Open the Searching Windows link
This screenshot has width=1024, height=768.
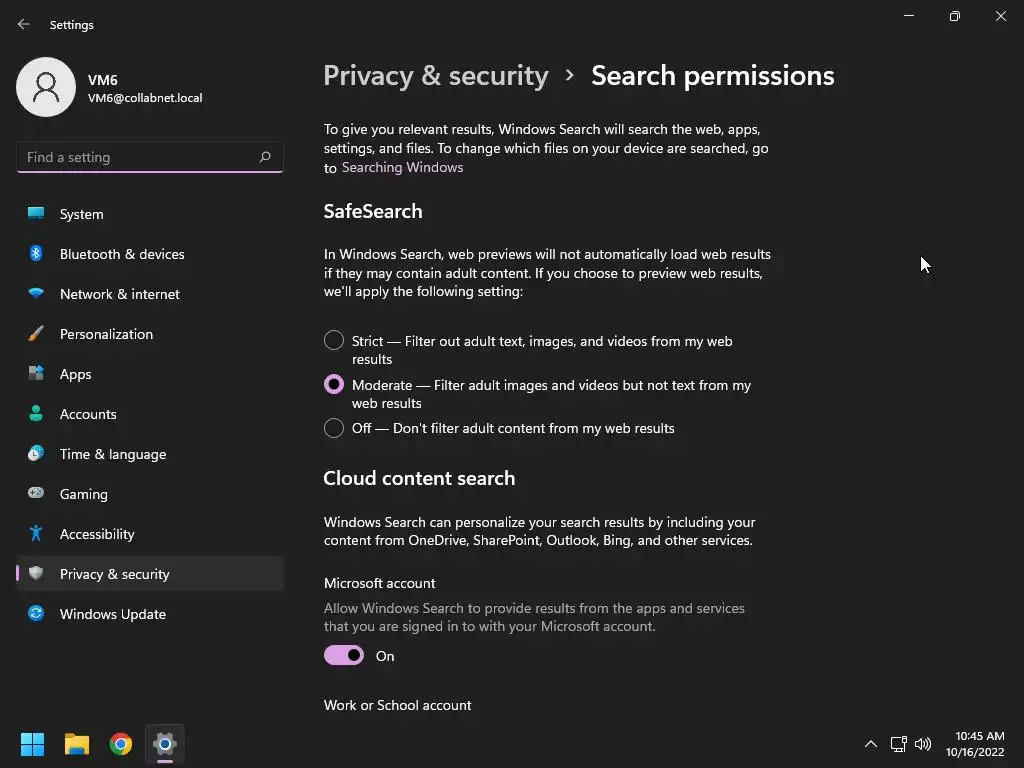(x=402, y=167)
